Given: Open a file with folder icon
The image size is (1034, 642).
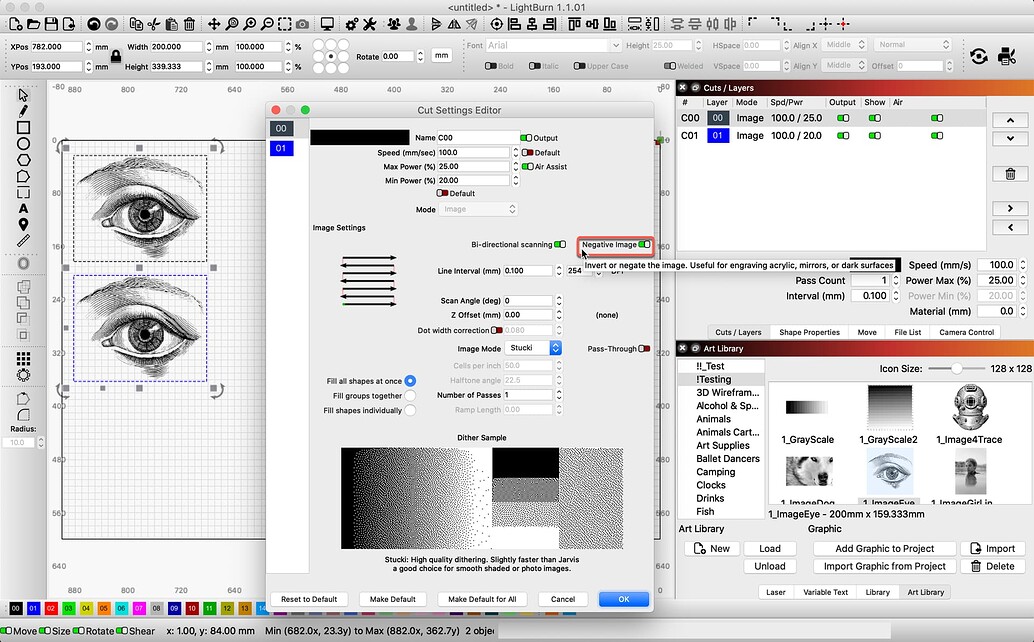Looking at the screenshot, I should (x=33, y=24).
